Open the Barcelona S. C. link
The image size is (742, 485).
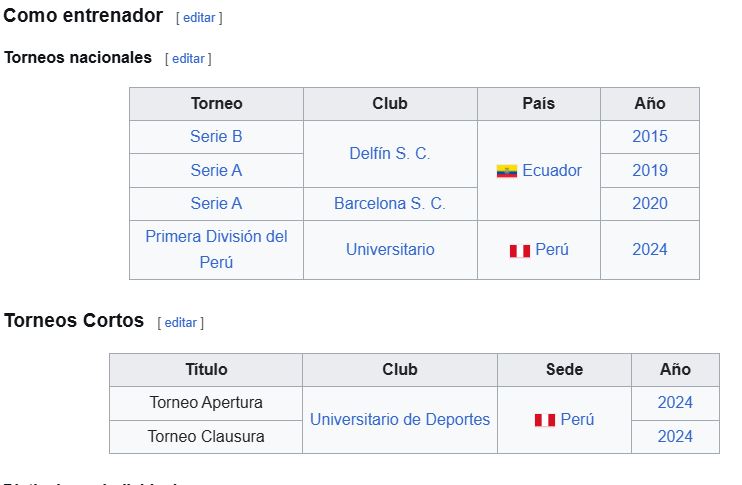(x=390, y=204)
